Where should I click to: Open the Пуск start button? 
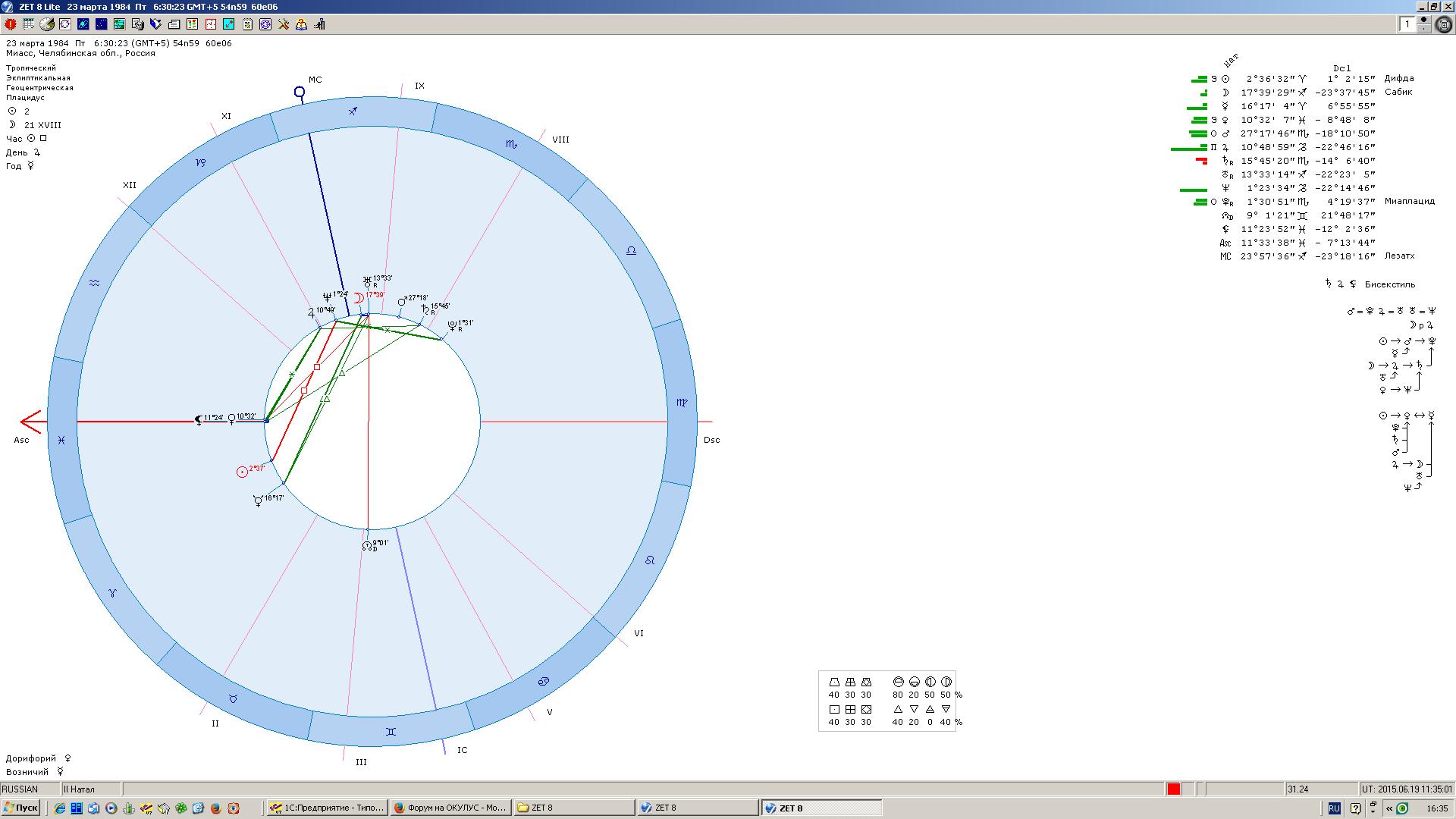(x=20, y=808)
